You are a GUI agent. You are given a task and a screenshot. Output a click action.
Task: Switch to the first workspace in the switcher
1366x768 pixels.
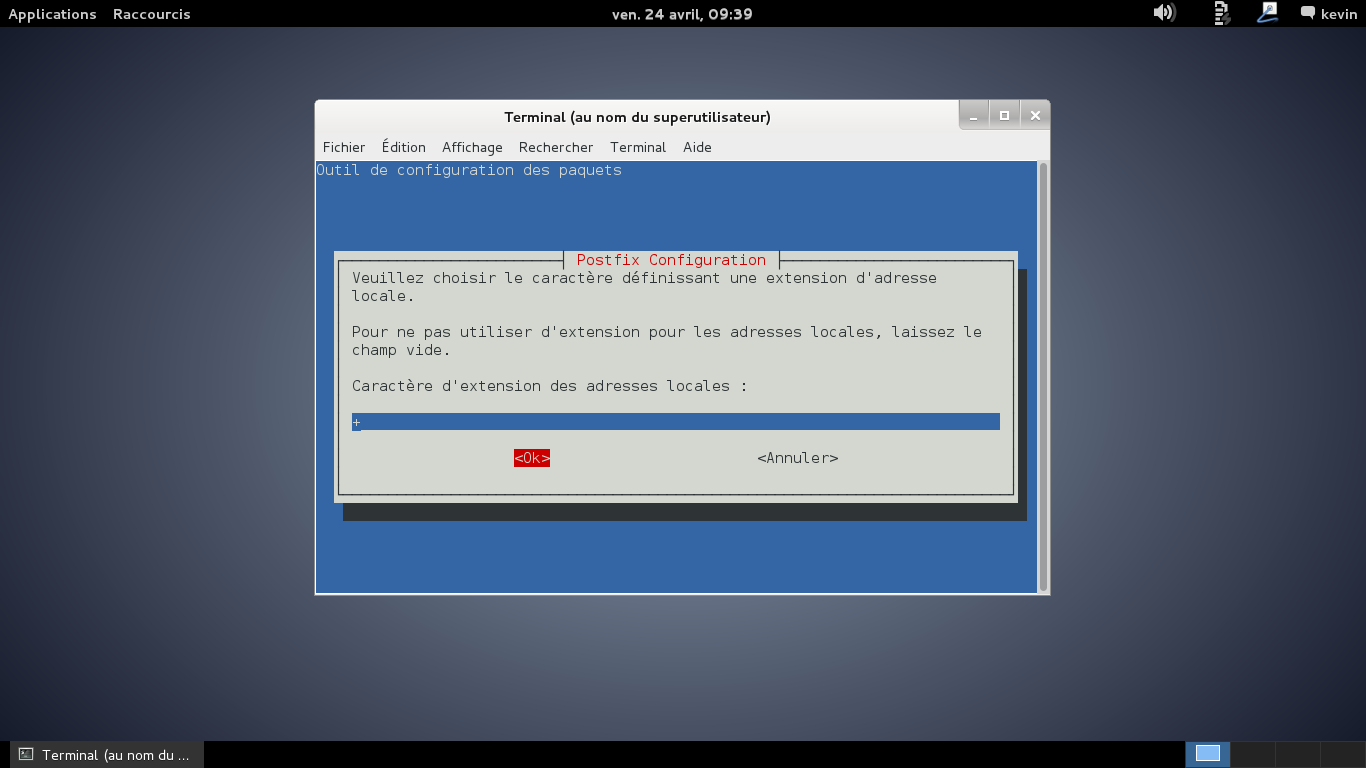pyautogui.click(x=1208, y=754)
